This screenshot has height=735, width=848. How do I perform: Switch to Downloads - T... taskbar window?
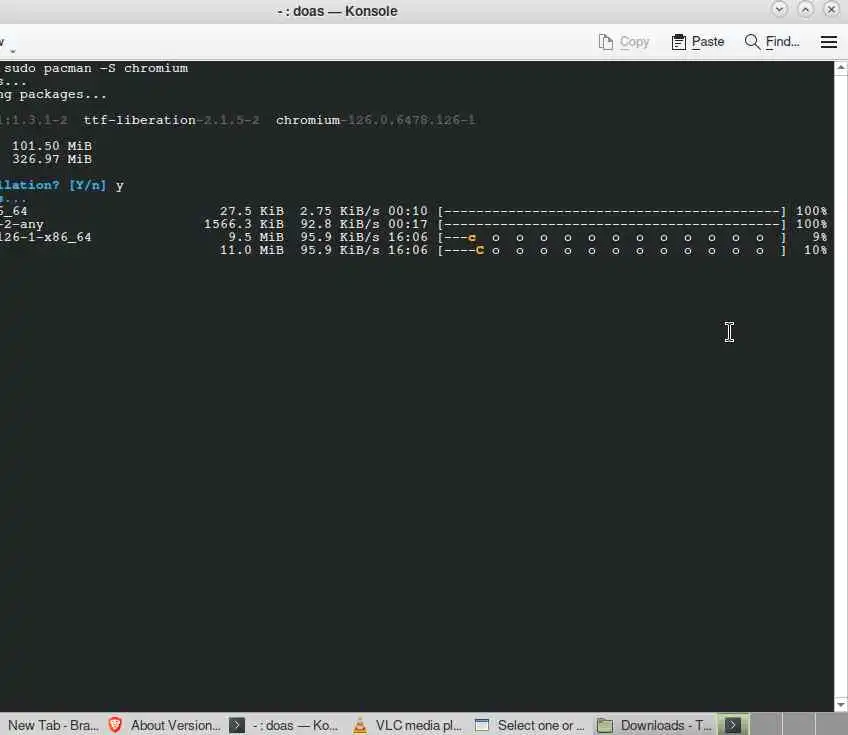[x=666, y=725]
